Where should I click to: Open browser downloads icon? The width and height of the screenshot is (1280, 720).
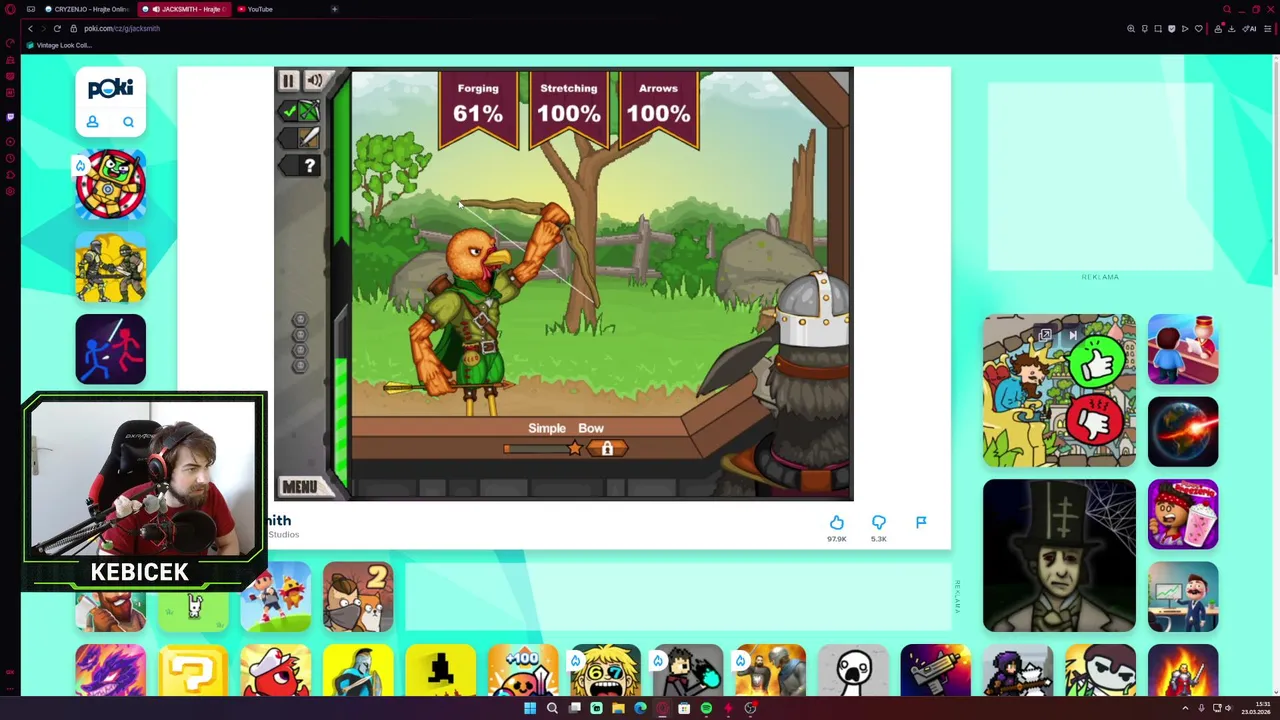pos(1231,28)
